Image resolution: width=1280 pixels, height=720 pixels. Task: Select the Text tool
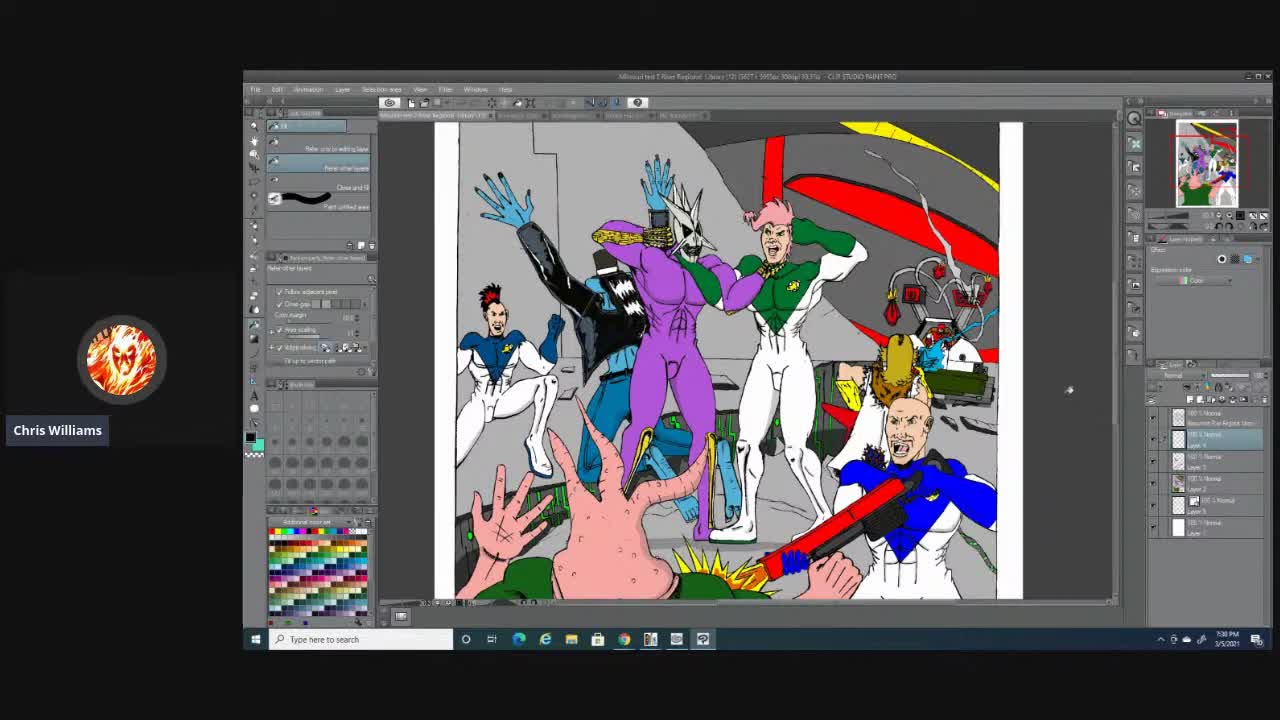(x=254, y=396)
